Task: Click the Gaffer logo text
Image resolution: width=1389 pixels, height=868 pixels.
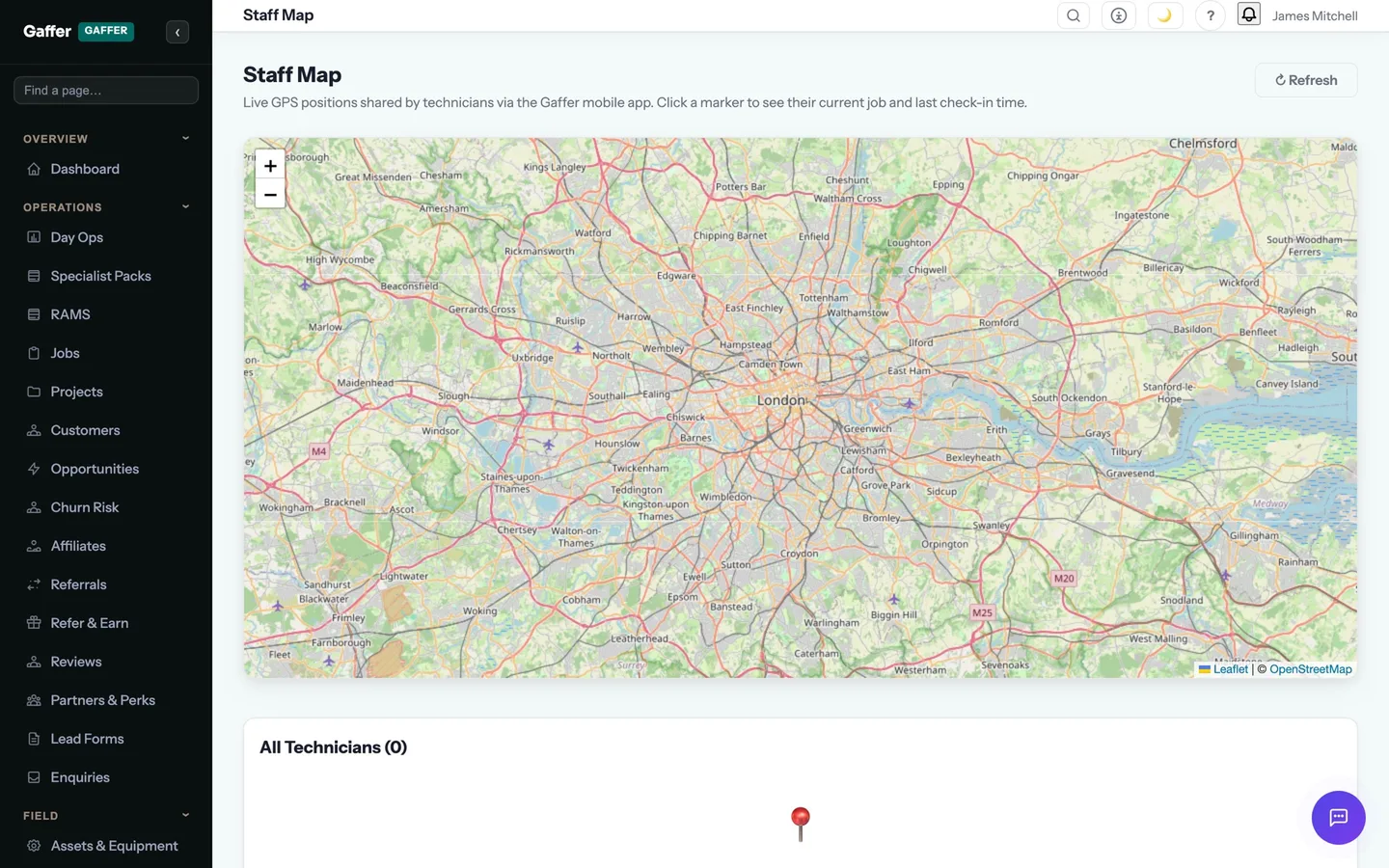Action: (47, 31)
